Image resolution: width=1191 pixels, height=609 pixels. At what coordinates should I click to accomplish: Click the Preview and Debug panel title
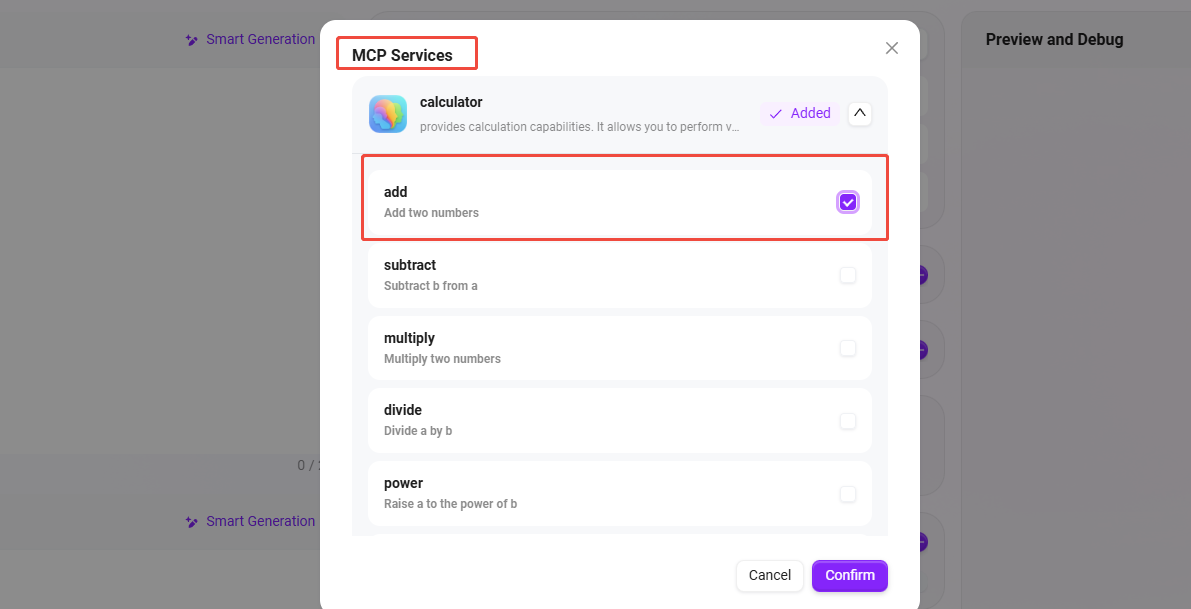(x=1054, y=40)
